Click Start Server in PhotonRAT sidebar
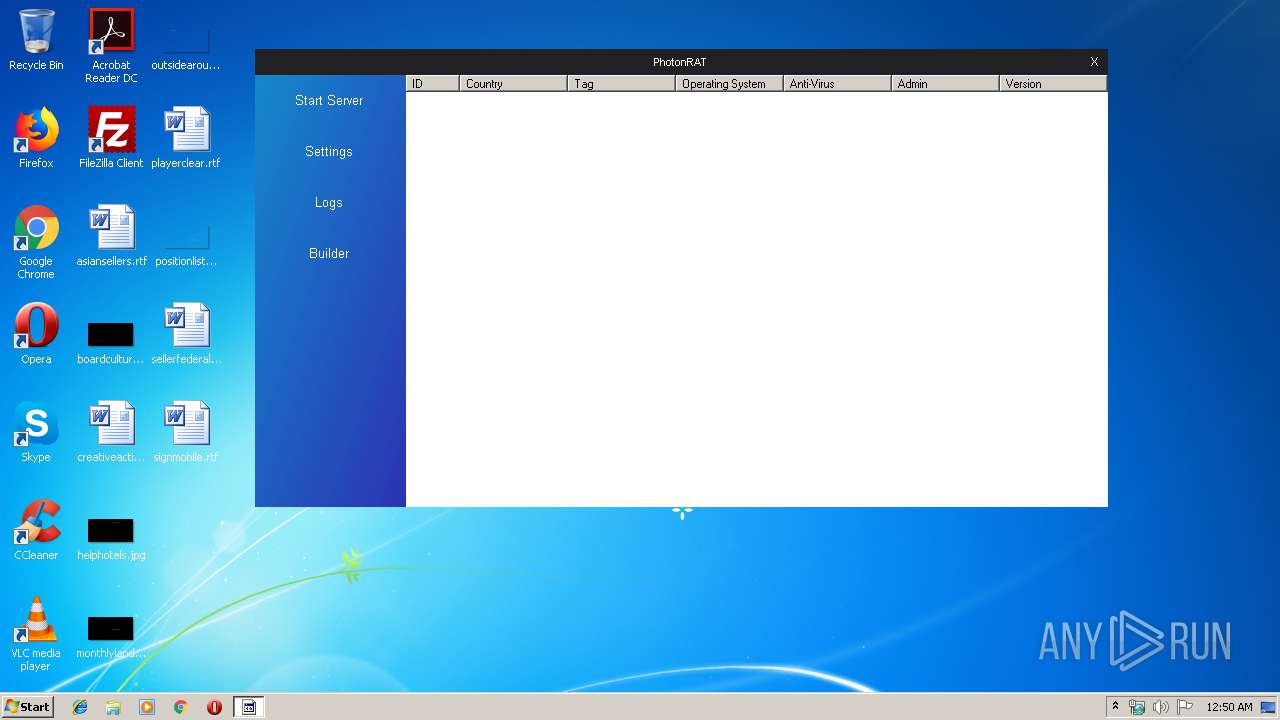Screen dimensions: 1280x720 point(329,101)
